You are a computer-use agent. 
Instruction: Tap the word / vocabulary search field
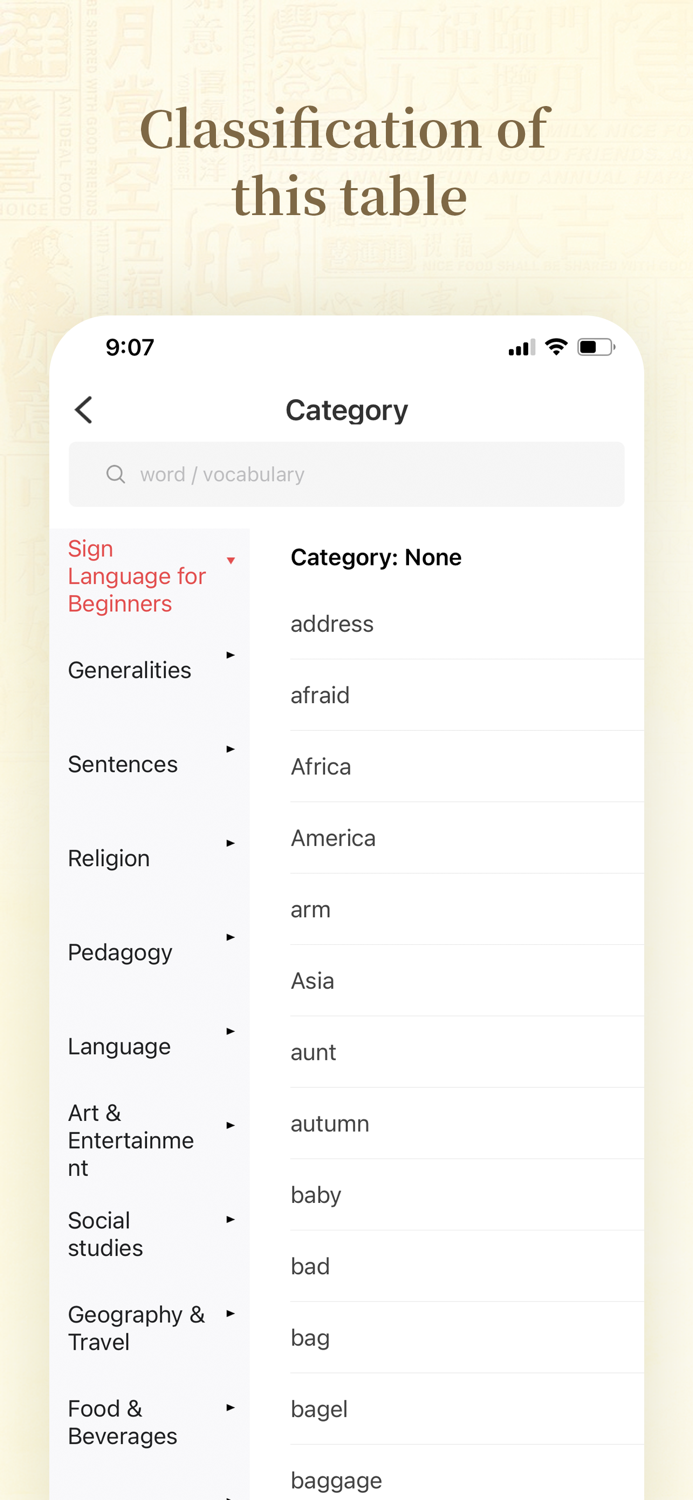[346, 473]
